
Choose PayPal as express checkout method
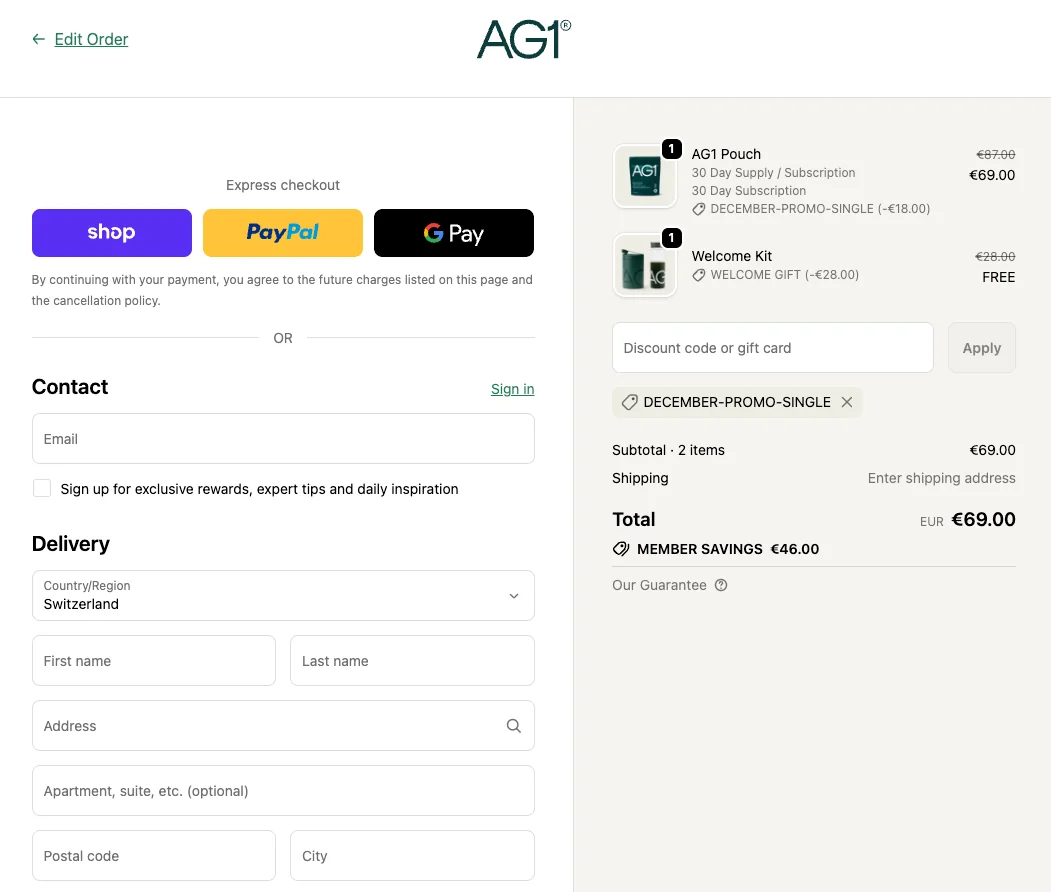[282, 232]
